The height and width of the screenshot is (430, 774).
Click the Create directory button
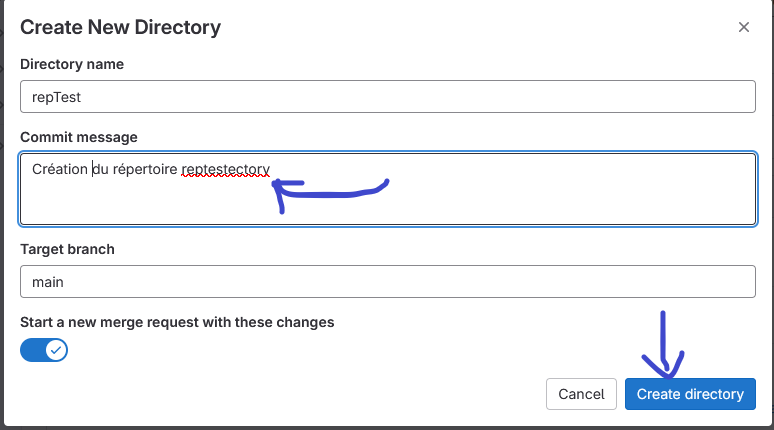pos(690,394)
